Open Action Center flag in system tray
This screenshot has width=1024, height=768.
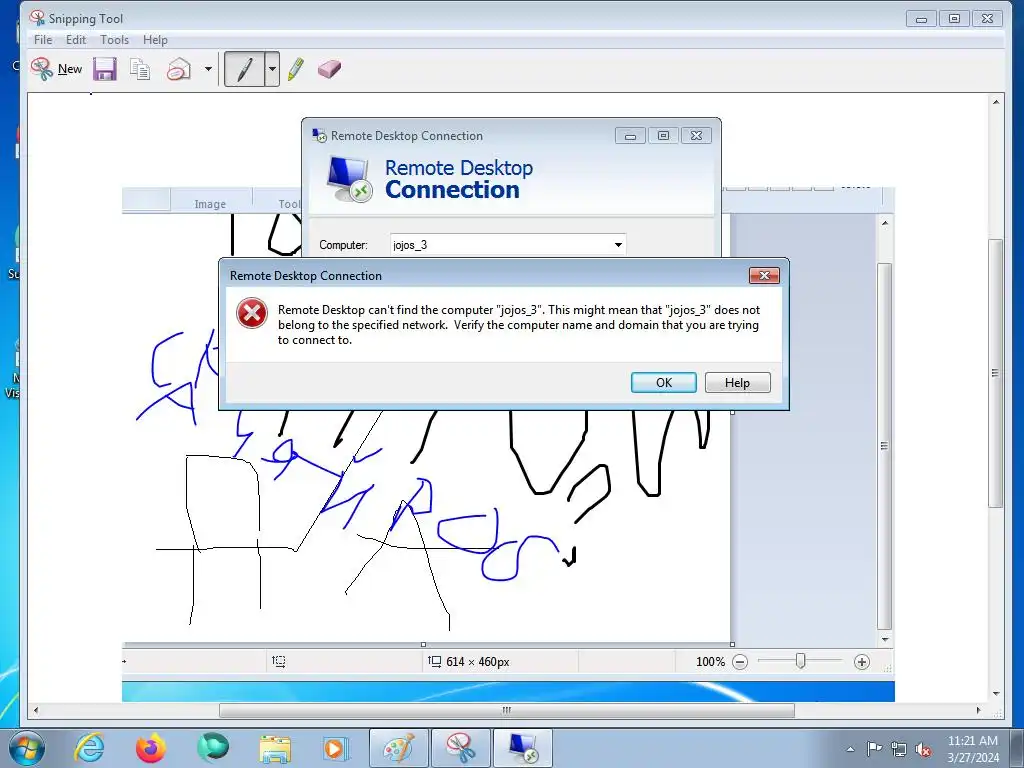pos(874,749)
